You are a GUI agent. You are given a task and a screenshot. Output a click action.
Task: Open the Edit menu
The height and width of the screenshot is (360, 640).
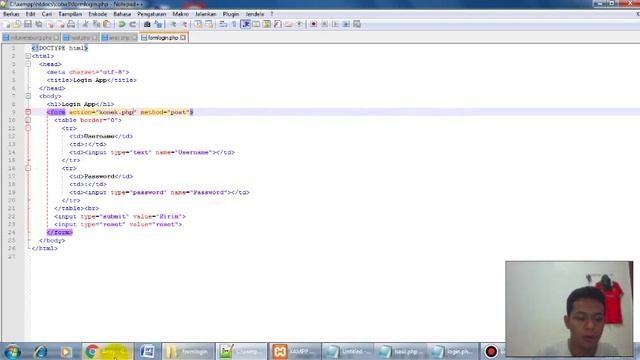(x=30, y=14)
